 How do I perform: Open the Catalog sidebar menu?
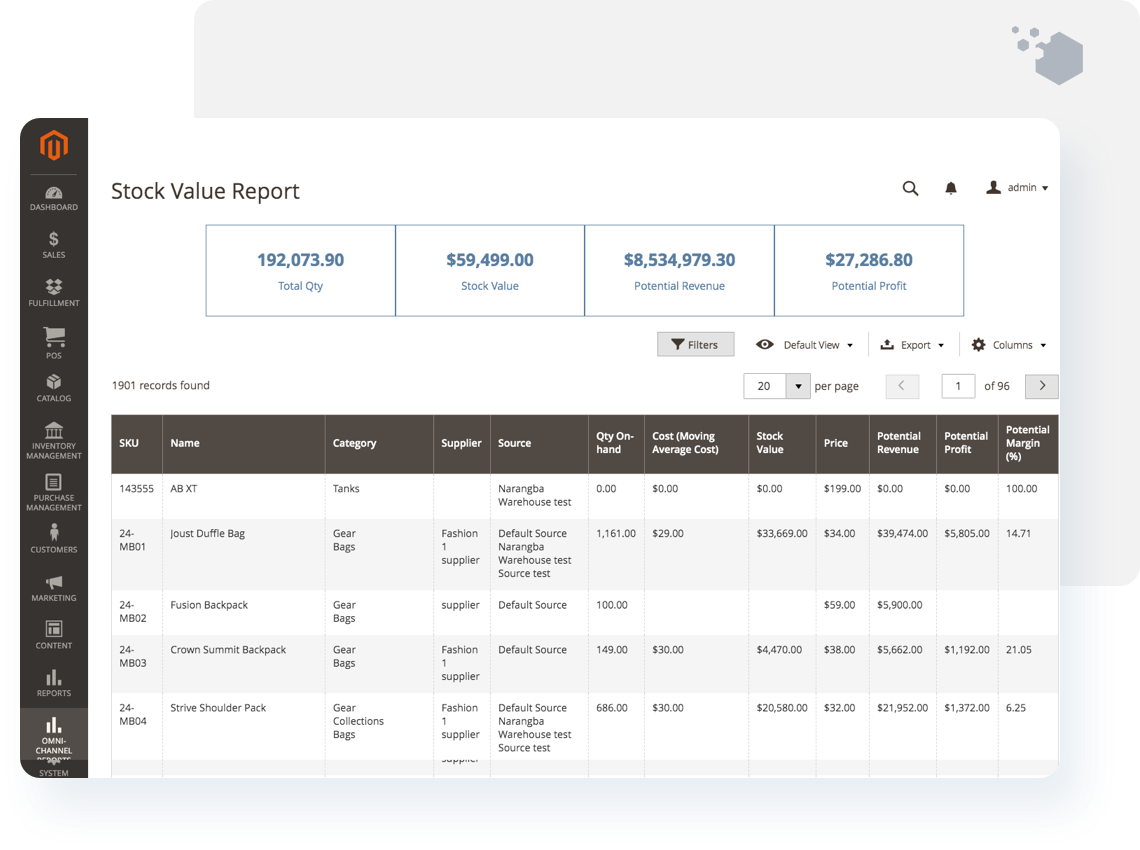[54, 388]
